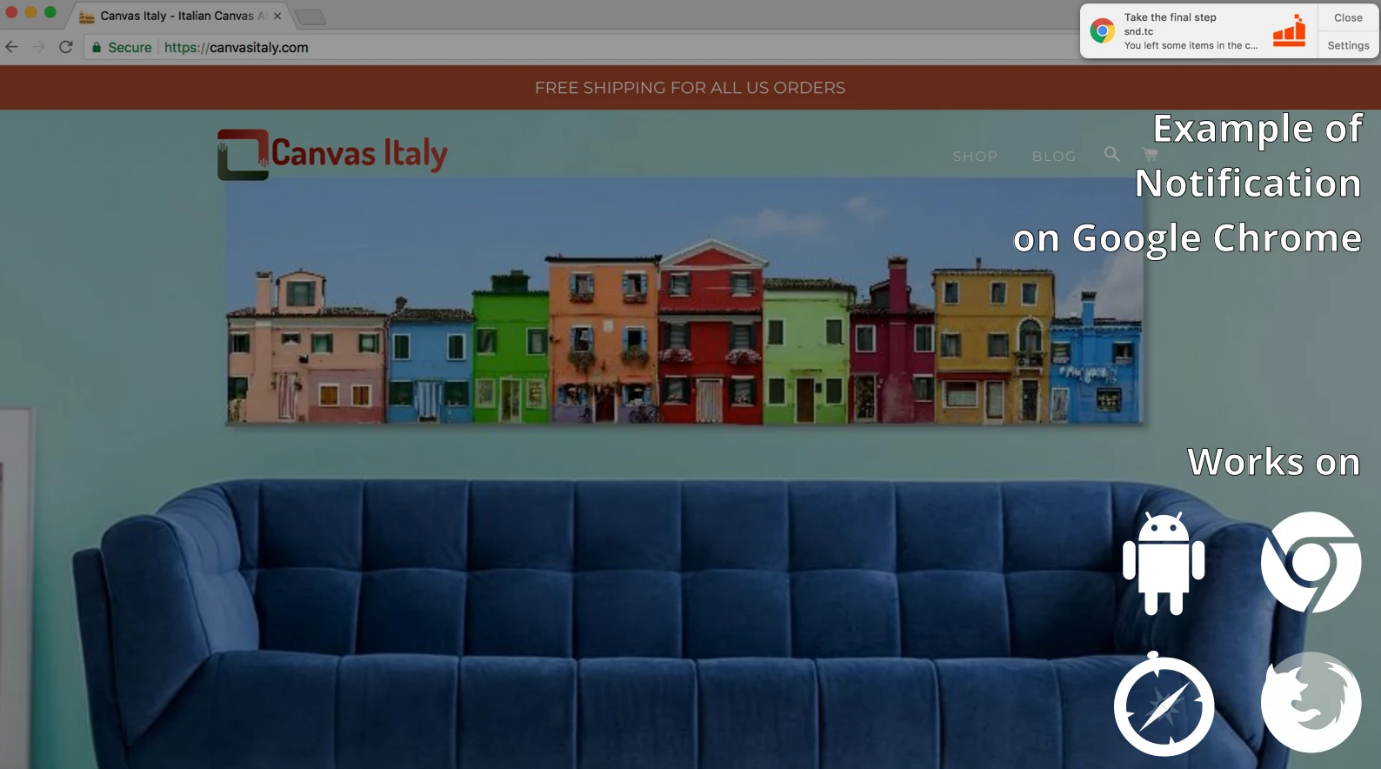Open notification Settings
The height and width of the screenshot is (769, 1381).
tap(1348, 45)
